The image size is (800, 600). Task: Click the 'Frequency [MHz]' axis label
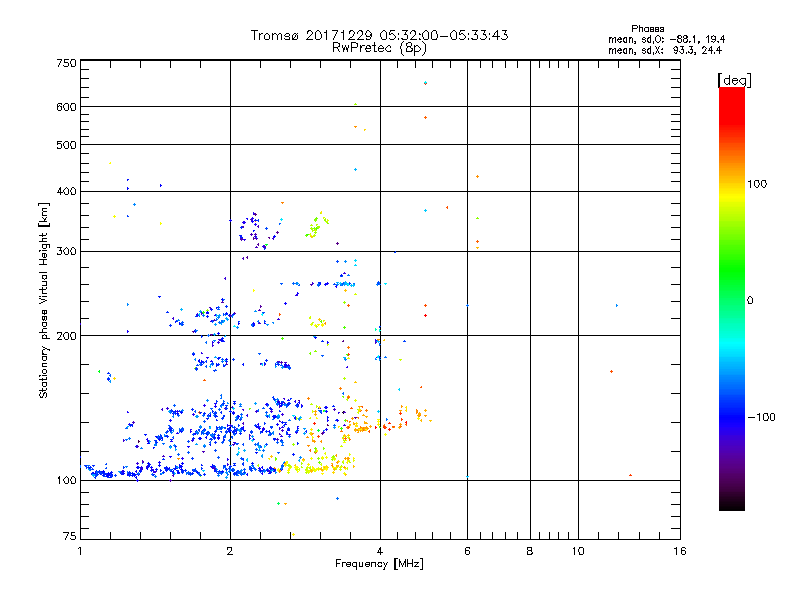pos(379,564)
